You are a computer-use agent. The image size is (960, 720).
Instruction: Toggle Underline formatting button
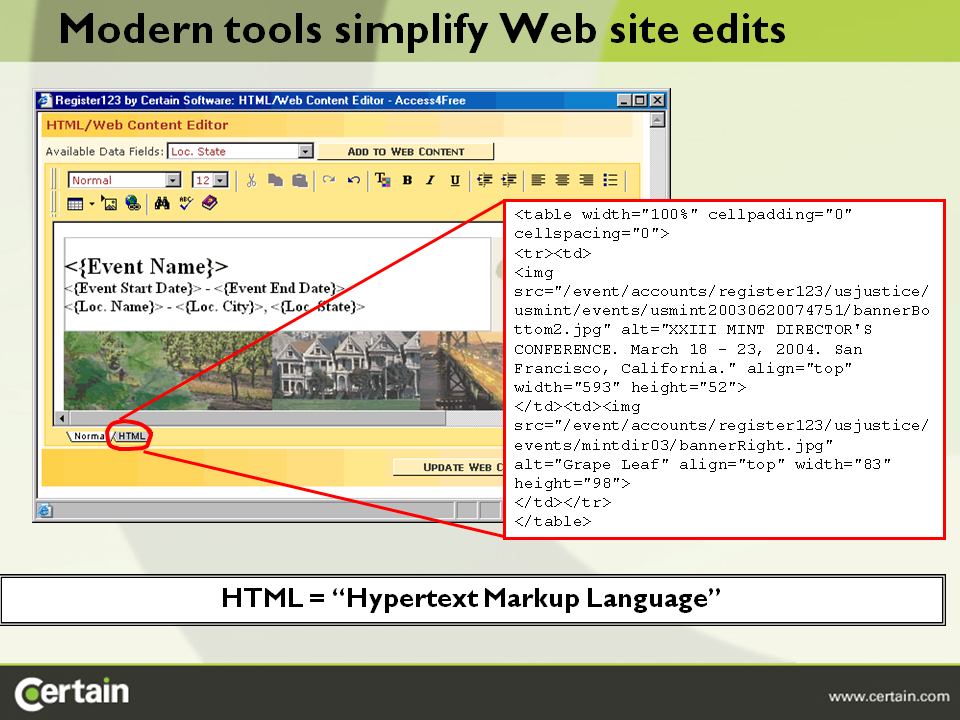[455, 180]
